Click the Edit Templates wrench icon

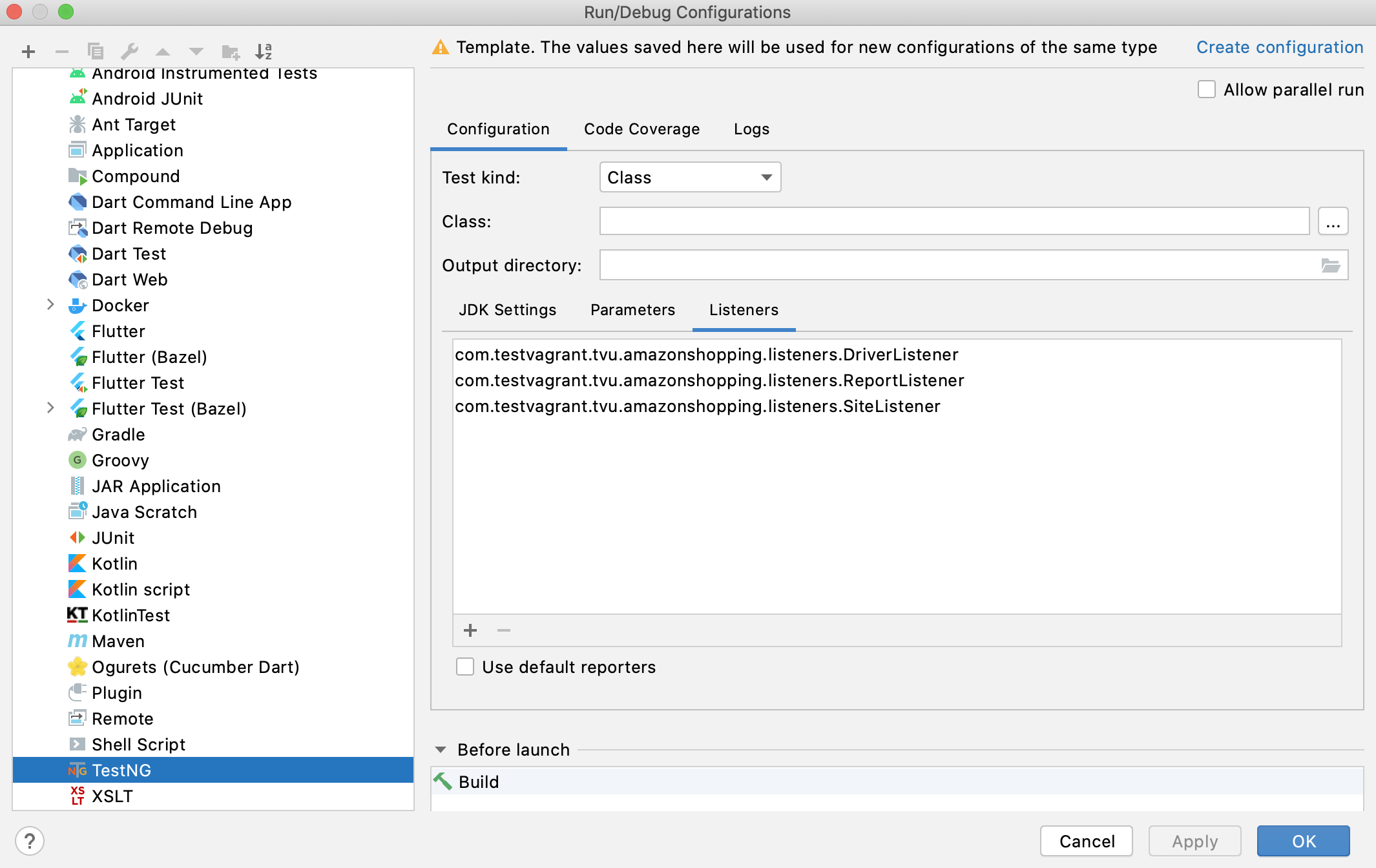(x=129, y=52)
